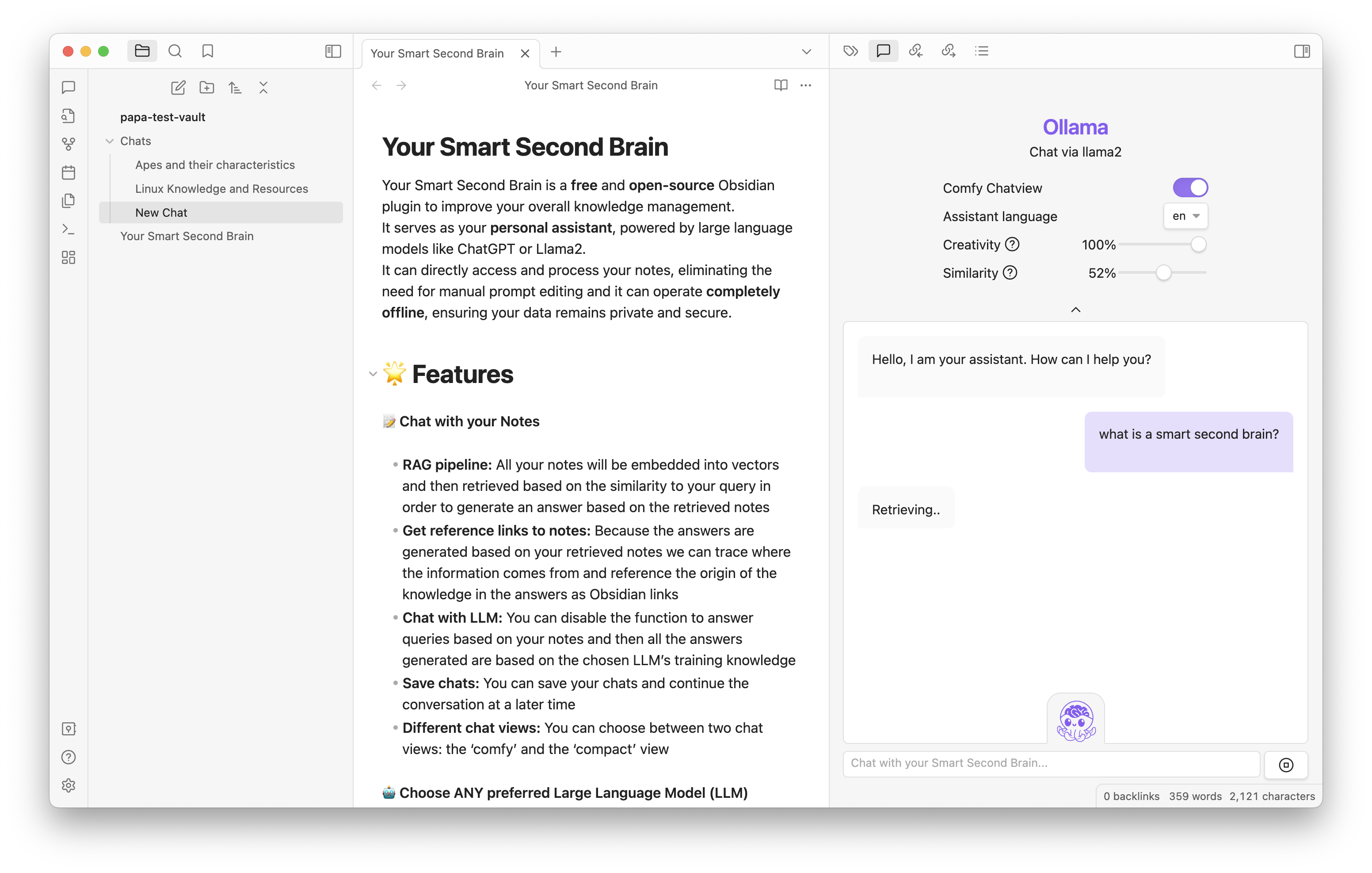Collapse the left sidebar panel icon
Screen dimensions: 1372x873
tap(333, 51)
